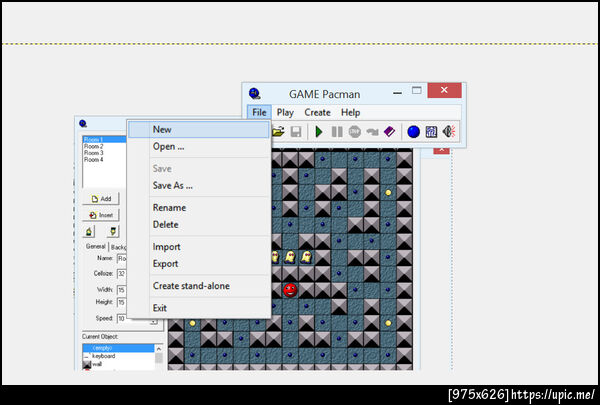Click the Speed input field

click(122, 318)
